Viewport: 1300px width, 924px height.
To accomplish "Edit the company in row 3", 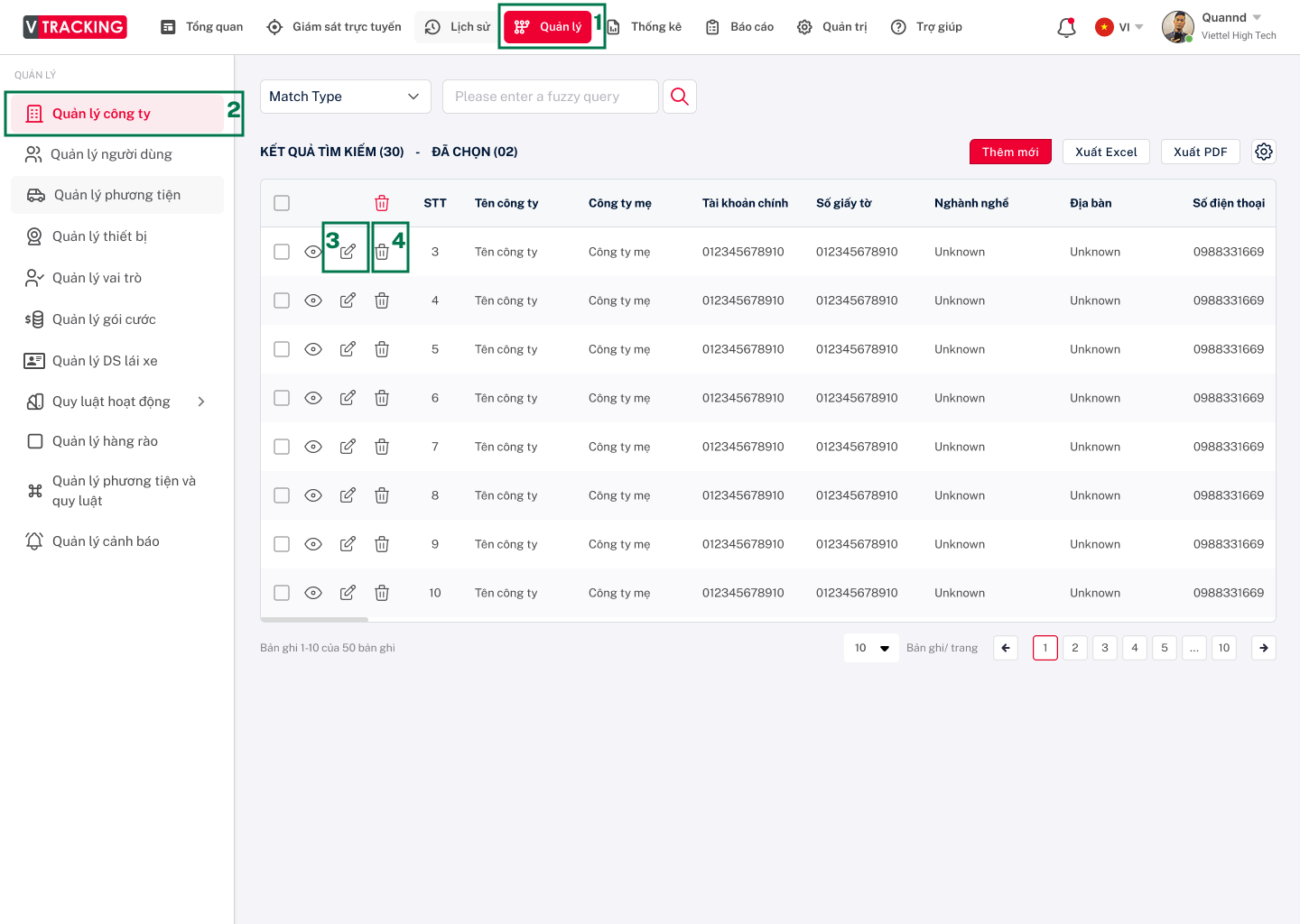I will pyautogui.click(x=348, y=252).
